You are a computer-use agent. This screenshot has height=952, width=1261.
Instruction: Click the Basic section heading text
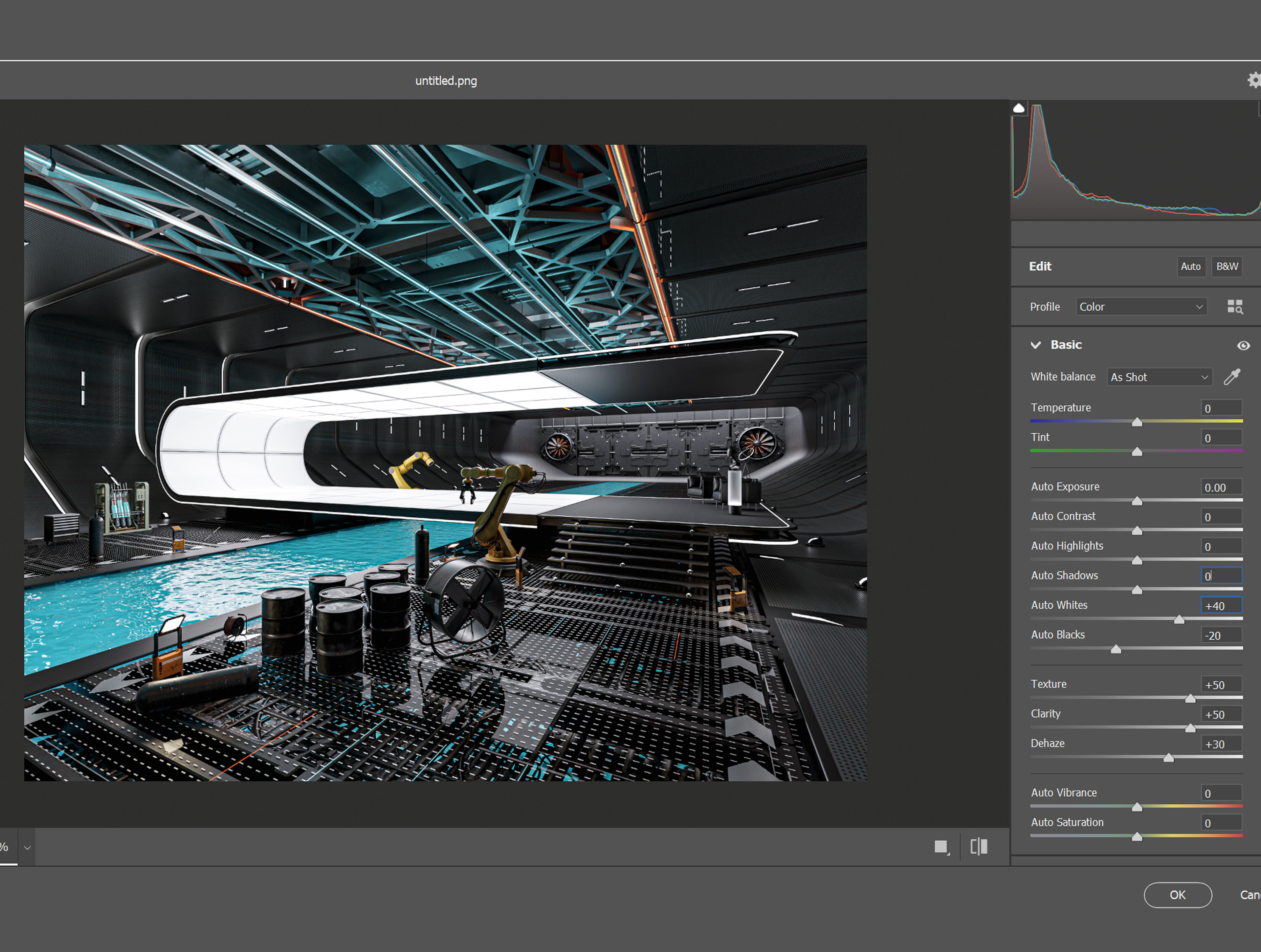tap(1066, 345)
